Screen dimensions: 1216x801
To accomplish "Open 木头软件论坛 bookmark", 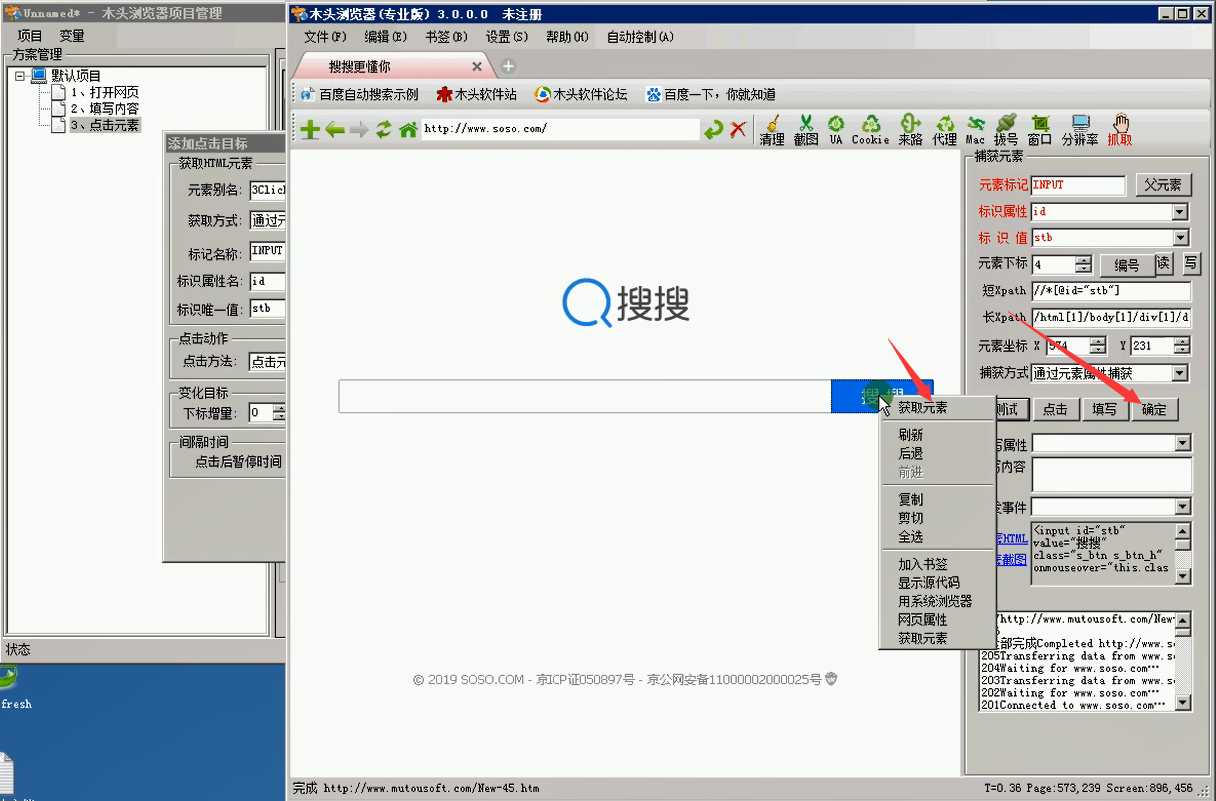I will pos(581,94).
